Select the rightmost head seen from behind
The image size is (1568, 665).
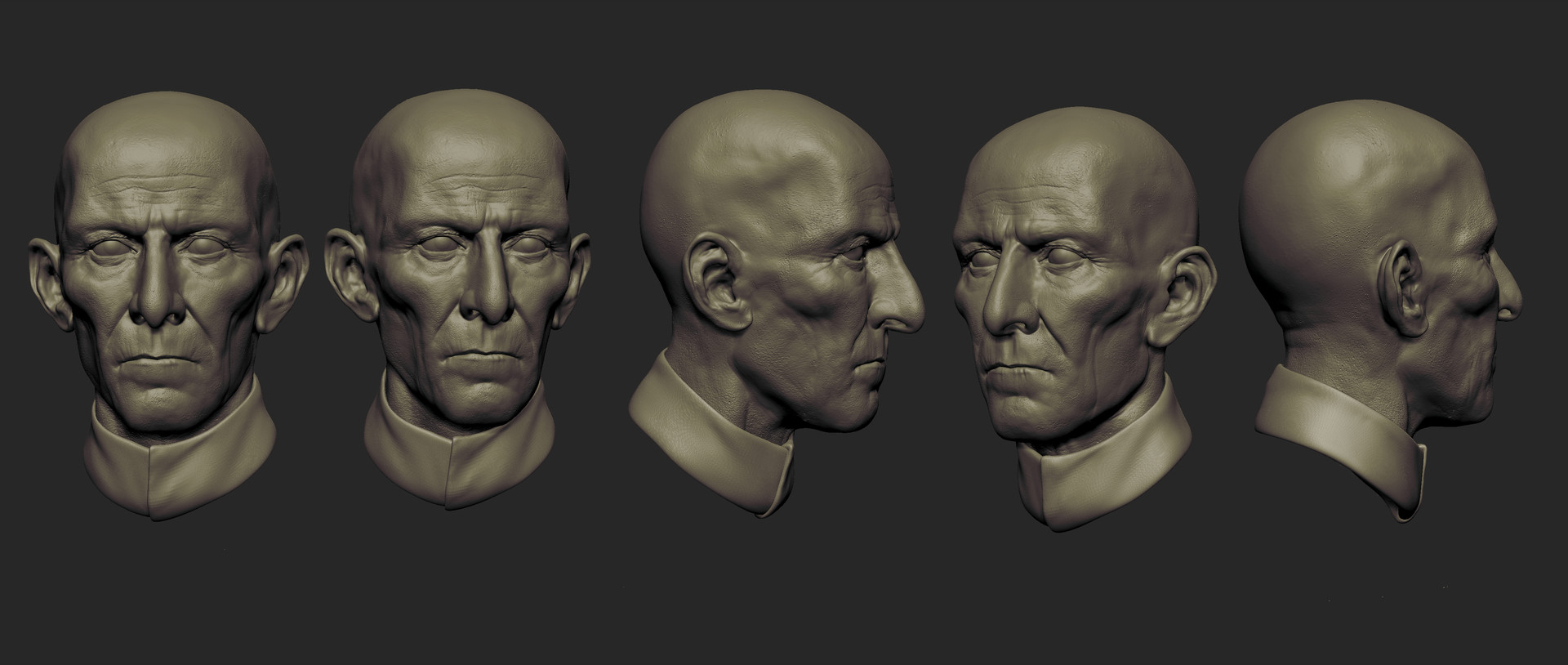coord(1380,310)
